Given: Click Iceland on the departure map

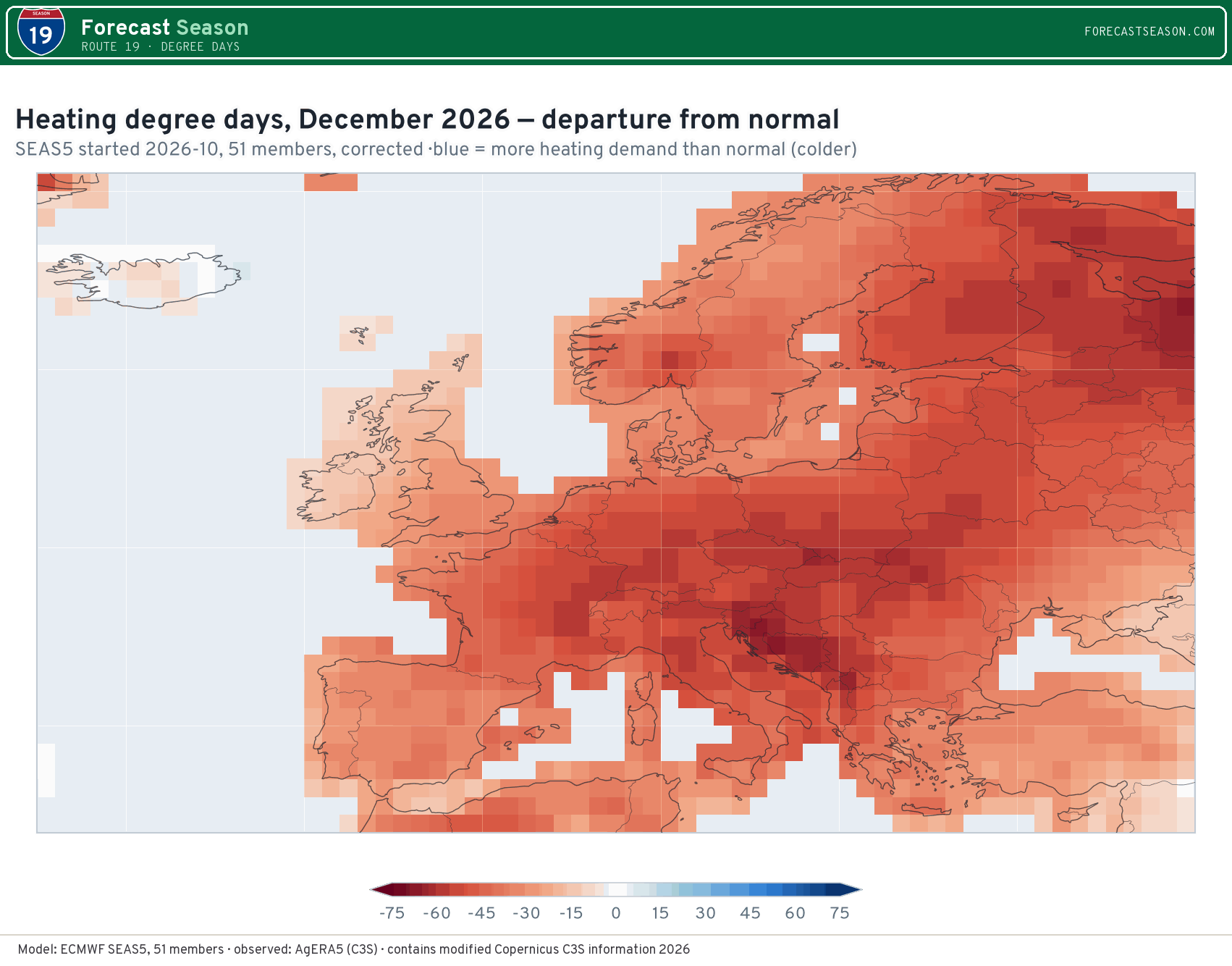Looking at the screenshot, I should pos(145,280).
